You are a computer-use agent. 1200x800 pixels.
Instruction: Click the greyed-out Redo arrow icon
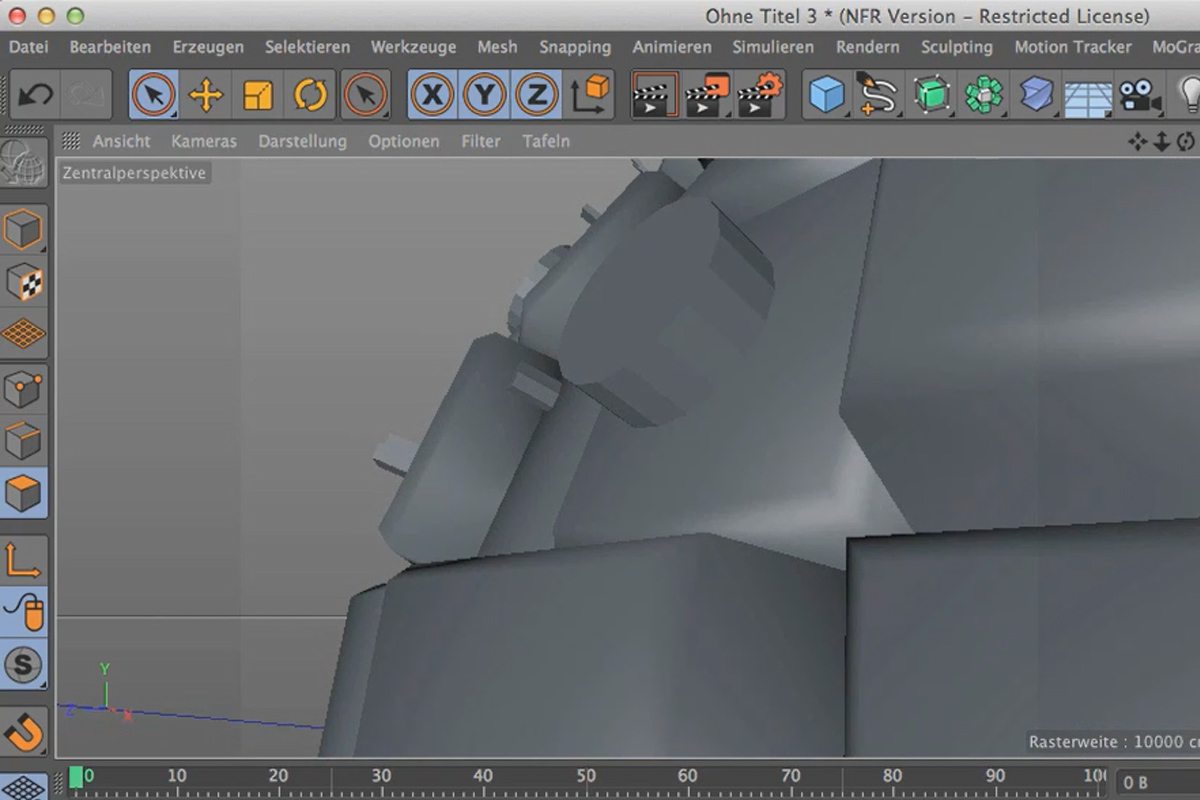click(85, 96)
